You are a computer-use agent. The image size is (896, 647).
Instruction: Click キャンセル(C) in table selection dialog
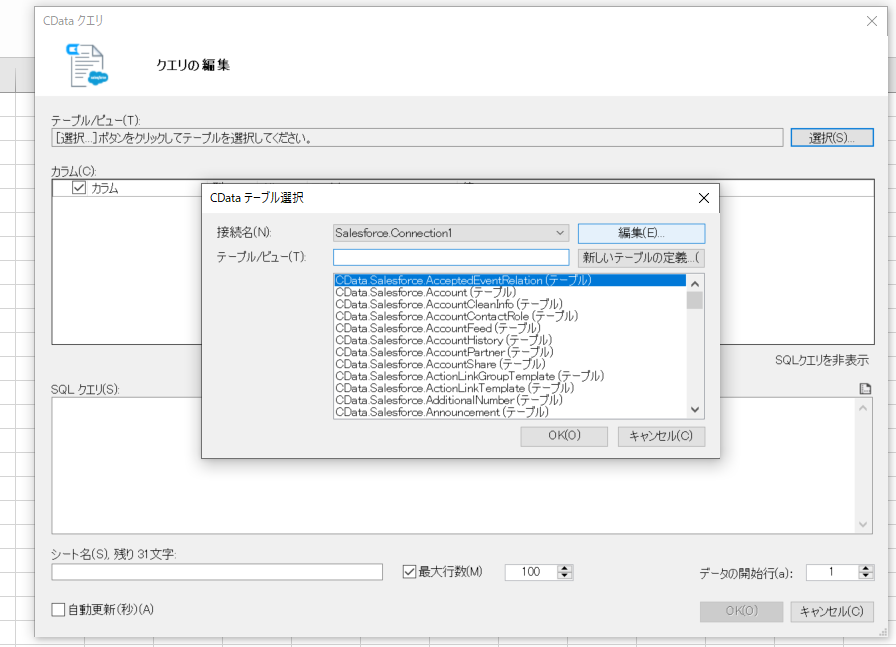pyautogui.click(x=661, y=436)
